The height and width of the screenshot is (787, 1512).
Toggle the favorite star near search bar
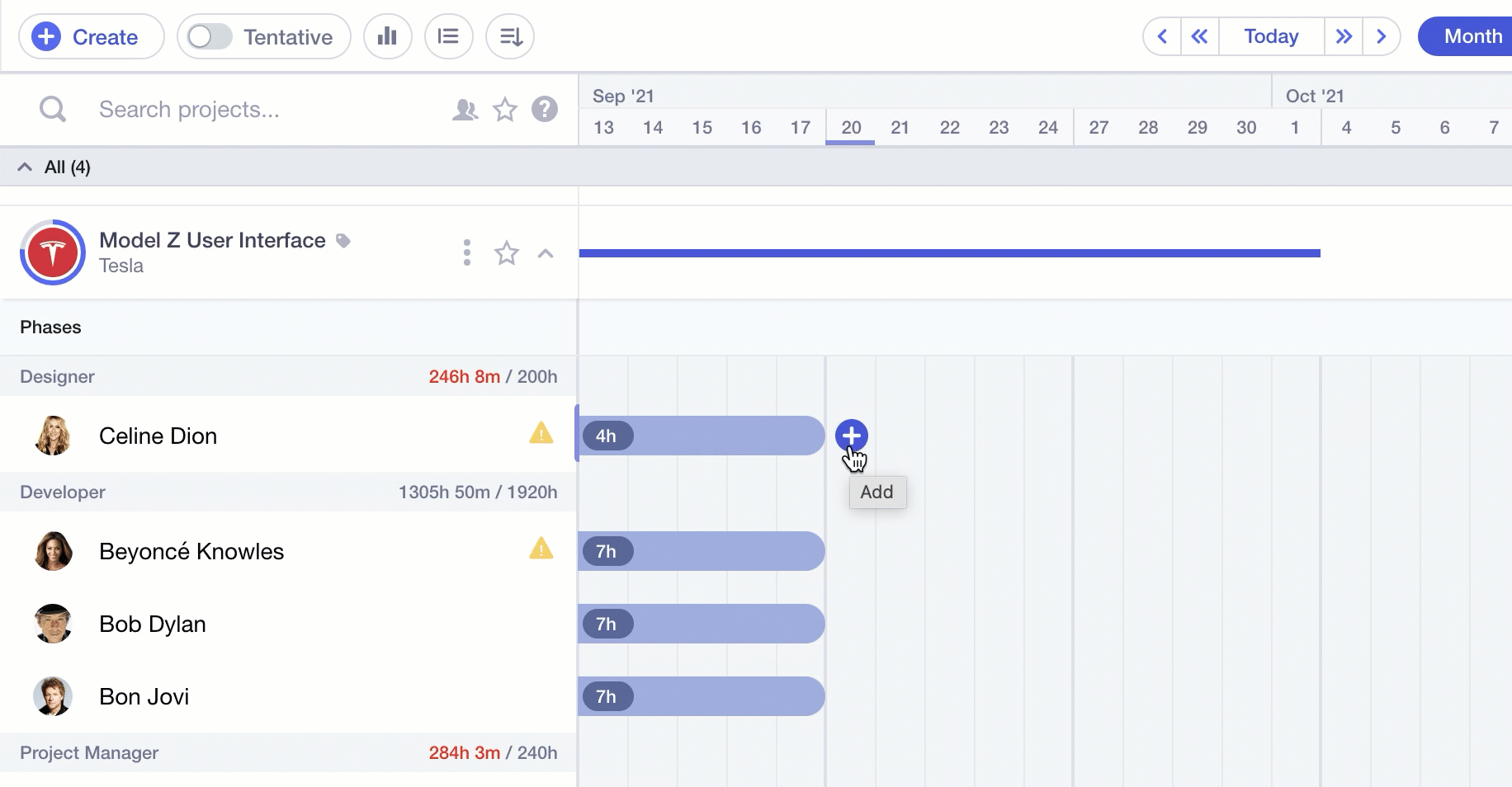coord(505,109)
